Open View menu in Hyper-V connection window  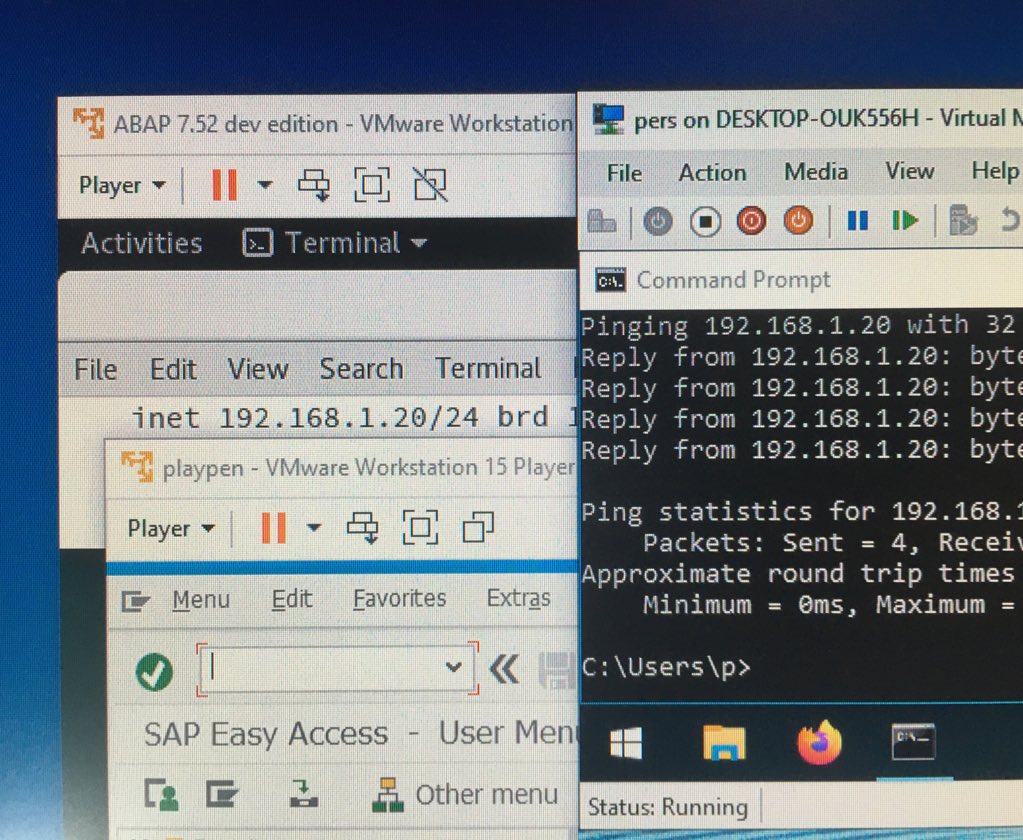point(909,171)
